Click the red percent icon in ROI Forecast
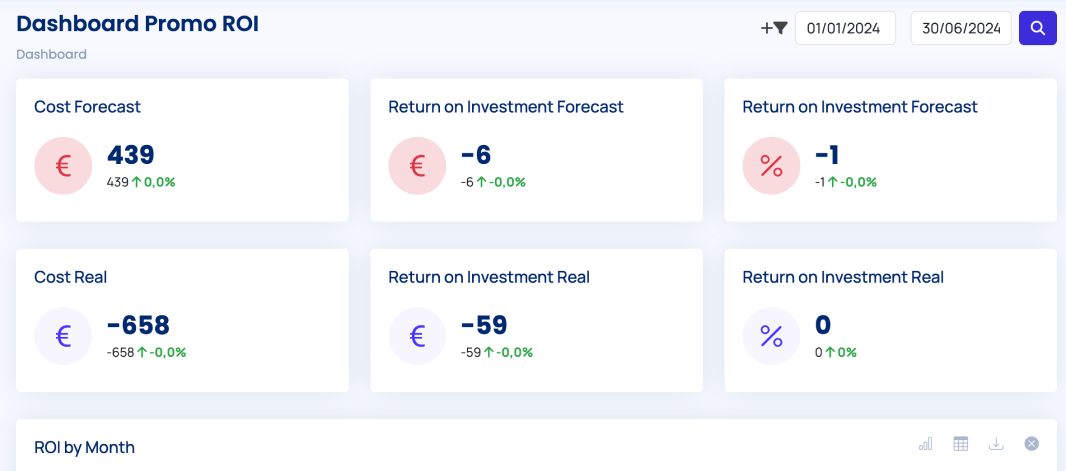Screen dimensions: 1066x471 771,166
